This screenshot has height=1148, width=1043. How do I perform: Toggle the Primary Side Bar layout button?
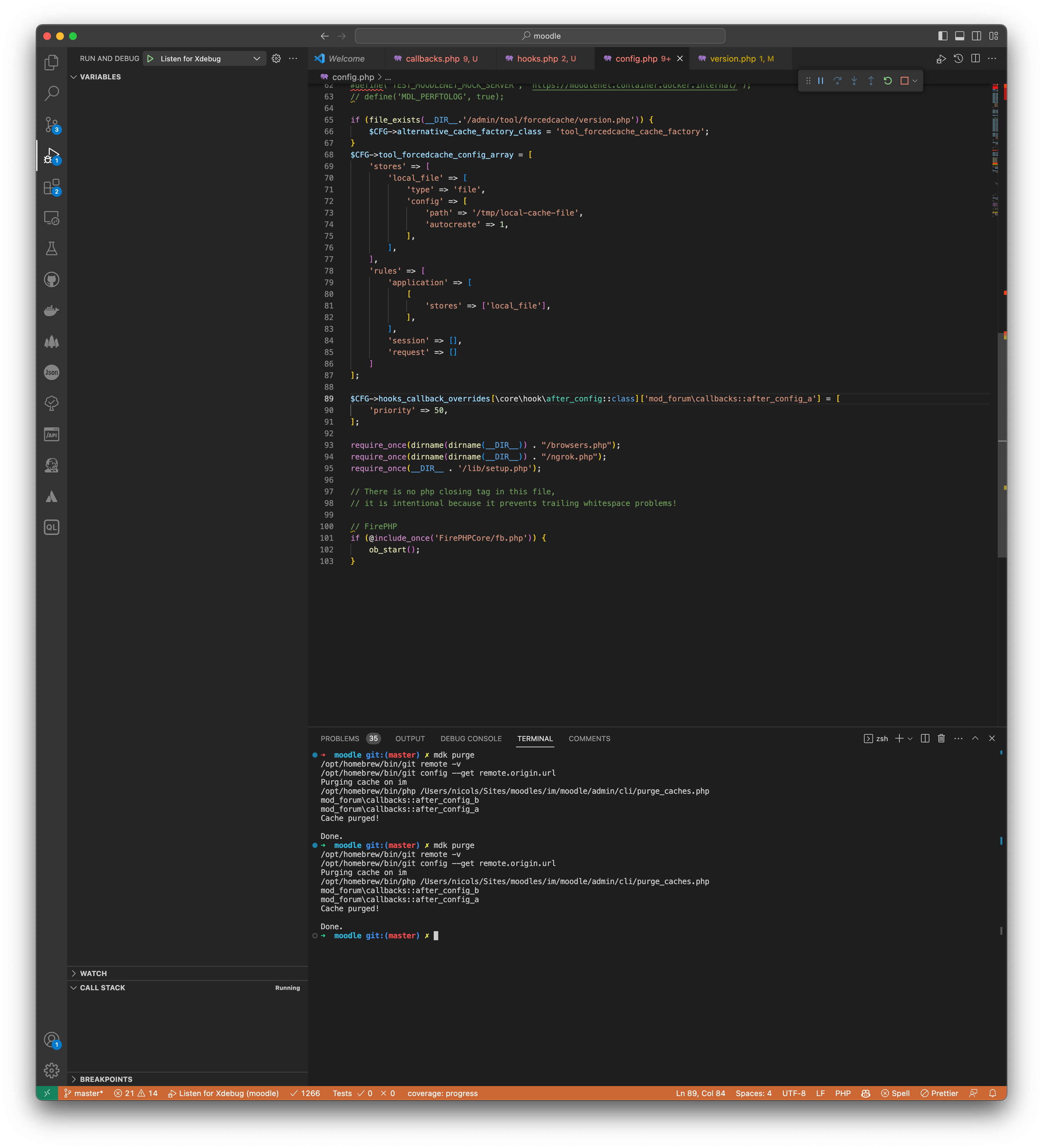(943, 36)
